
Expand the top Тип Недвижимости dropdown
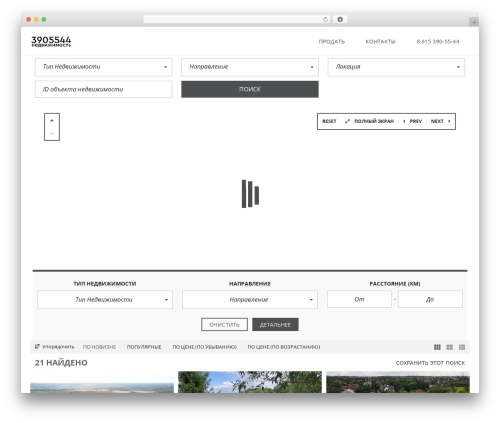click(104, 67)
